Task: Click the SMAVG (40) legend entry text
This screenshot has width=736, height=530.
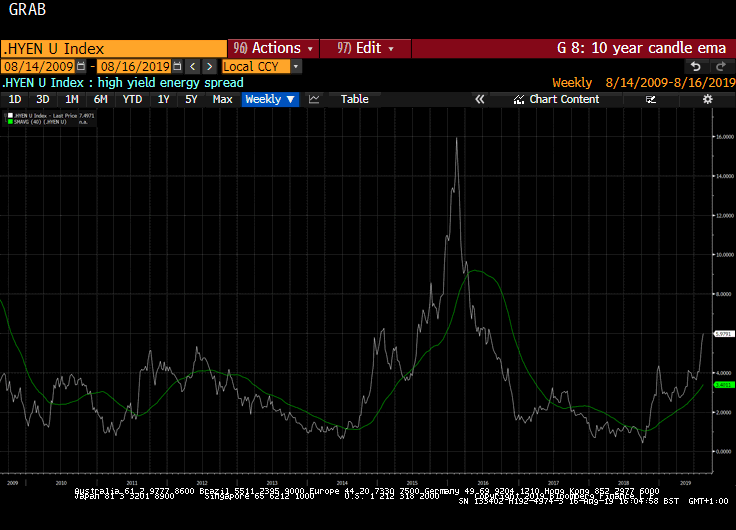Action: (40, 122)
